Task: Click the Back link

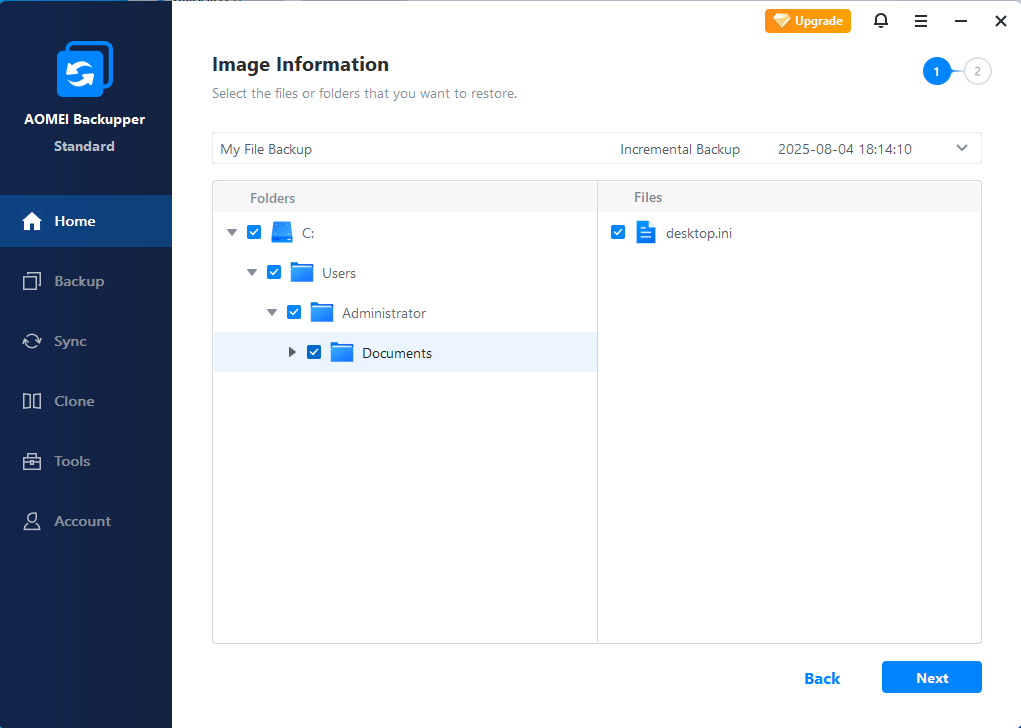Action: [x=822, y=678]
